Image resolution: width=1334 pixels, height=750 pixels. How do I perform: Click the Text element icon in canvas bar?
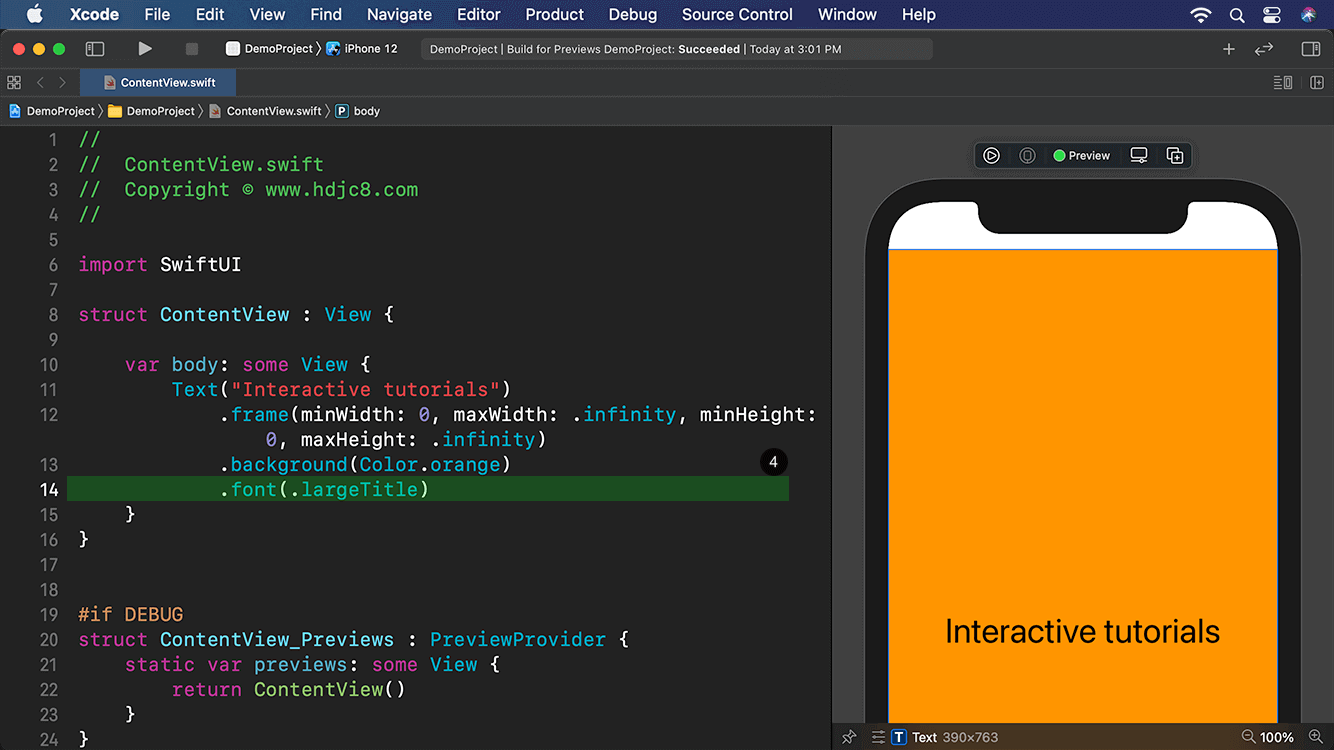point(899,737)
